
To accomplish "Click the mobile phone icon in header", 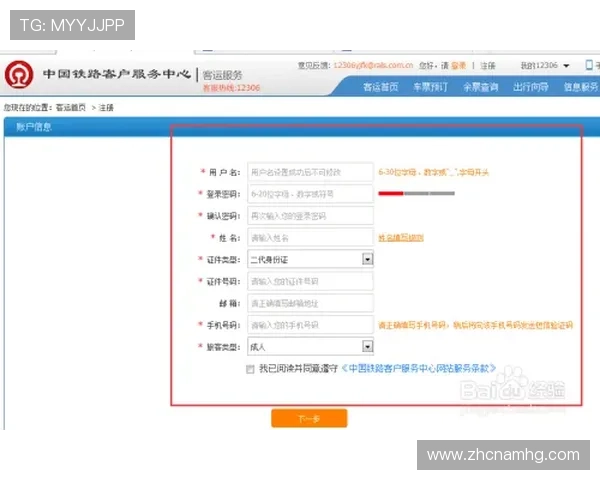I will click(589, 65).
